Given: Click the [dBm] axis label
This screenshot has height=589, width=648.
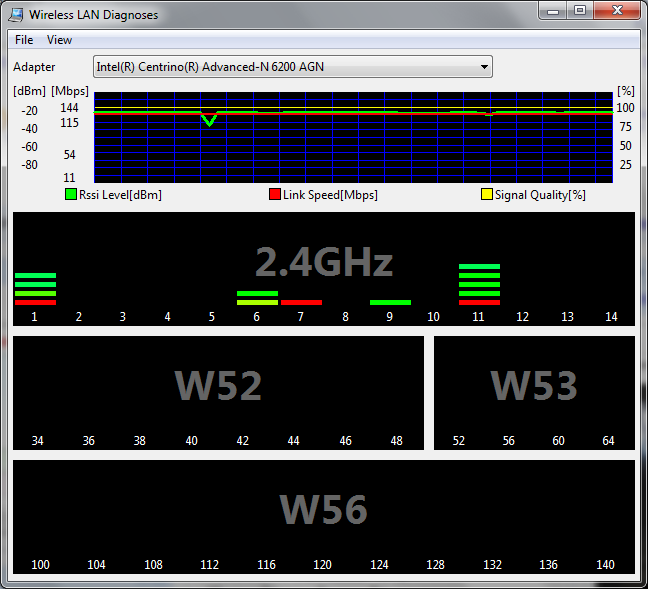Looking at the screenshot, I should 29,91.
